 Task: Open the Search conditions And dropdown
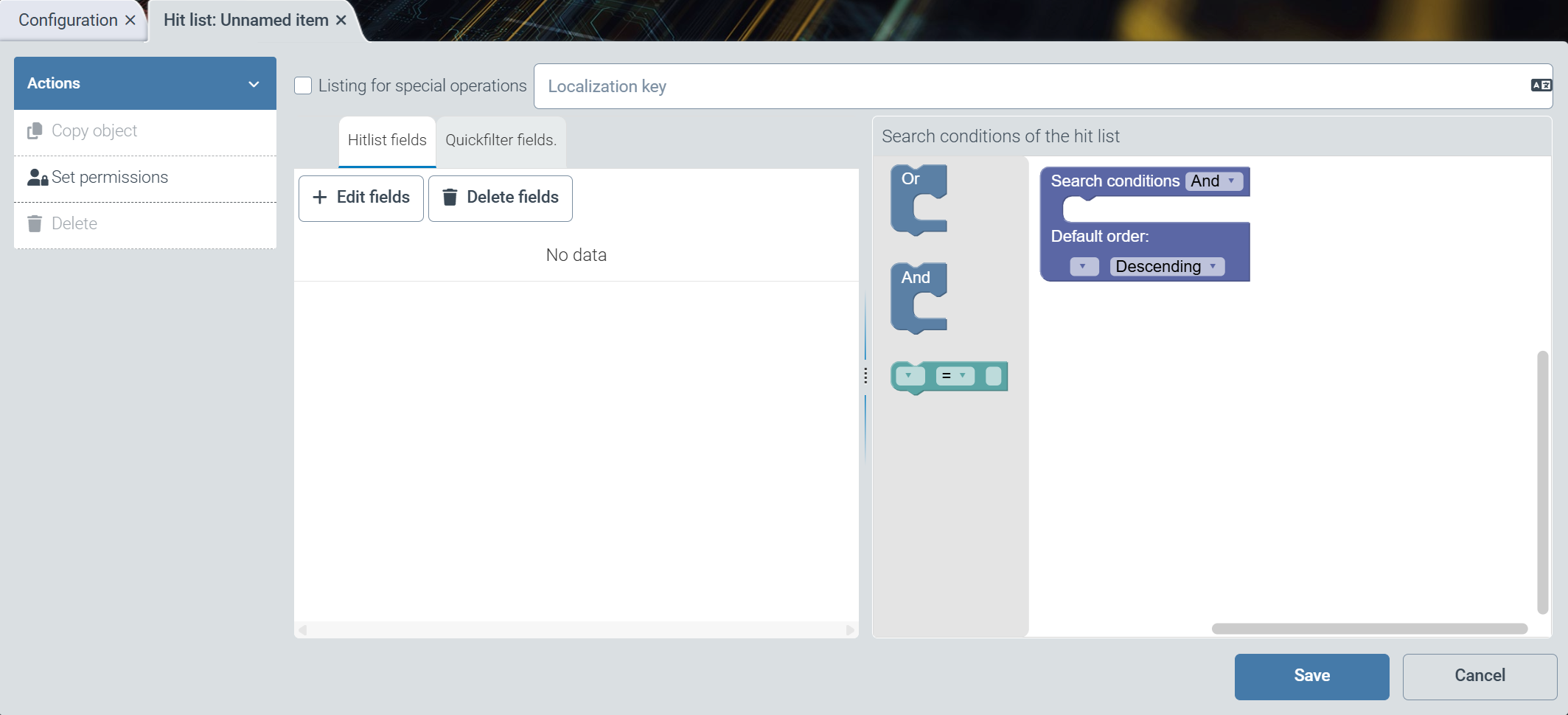tap(1213, 181)
